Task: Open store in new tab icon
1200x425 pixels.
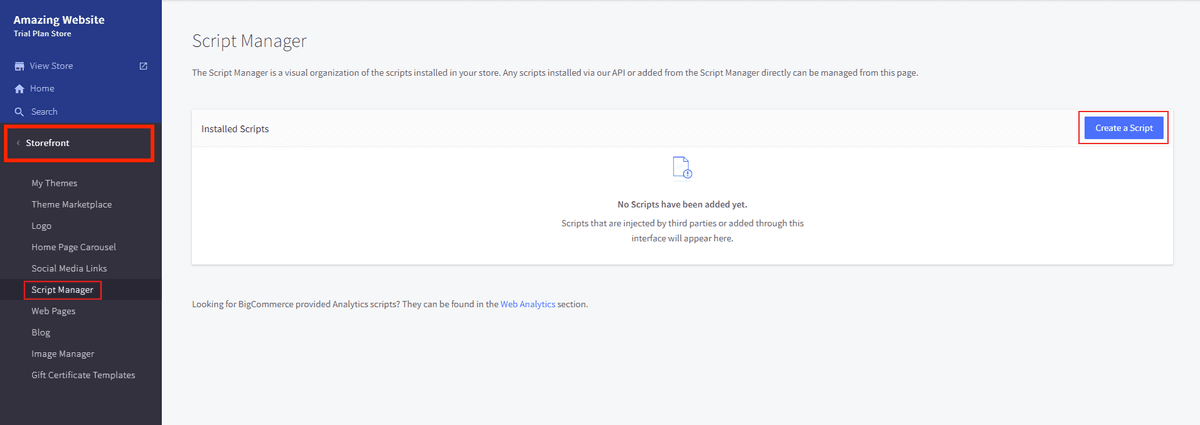Action: click(x=143, y=66)
